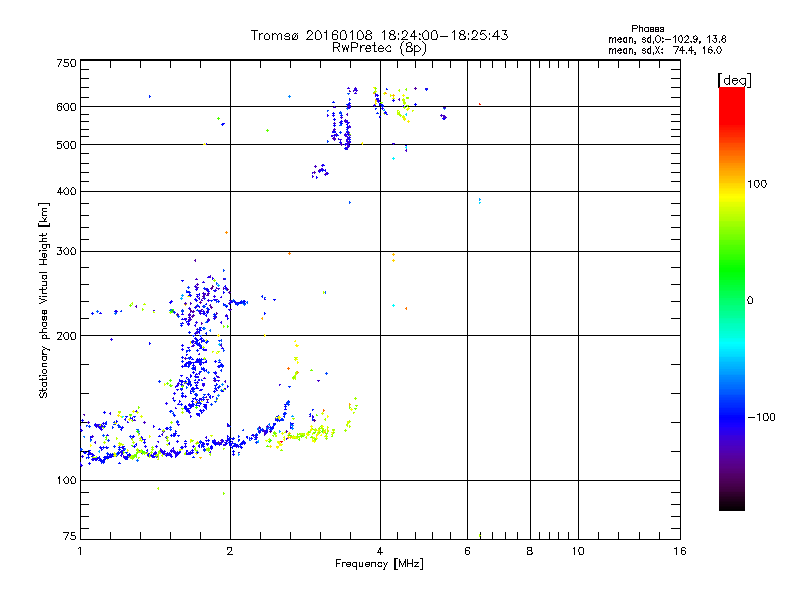Click the 'RwPretec (8p)' subtitle
This screenshot has width=800, height=600.
click(x=379, y=48)
